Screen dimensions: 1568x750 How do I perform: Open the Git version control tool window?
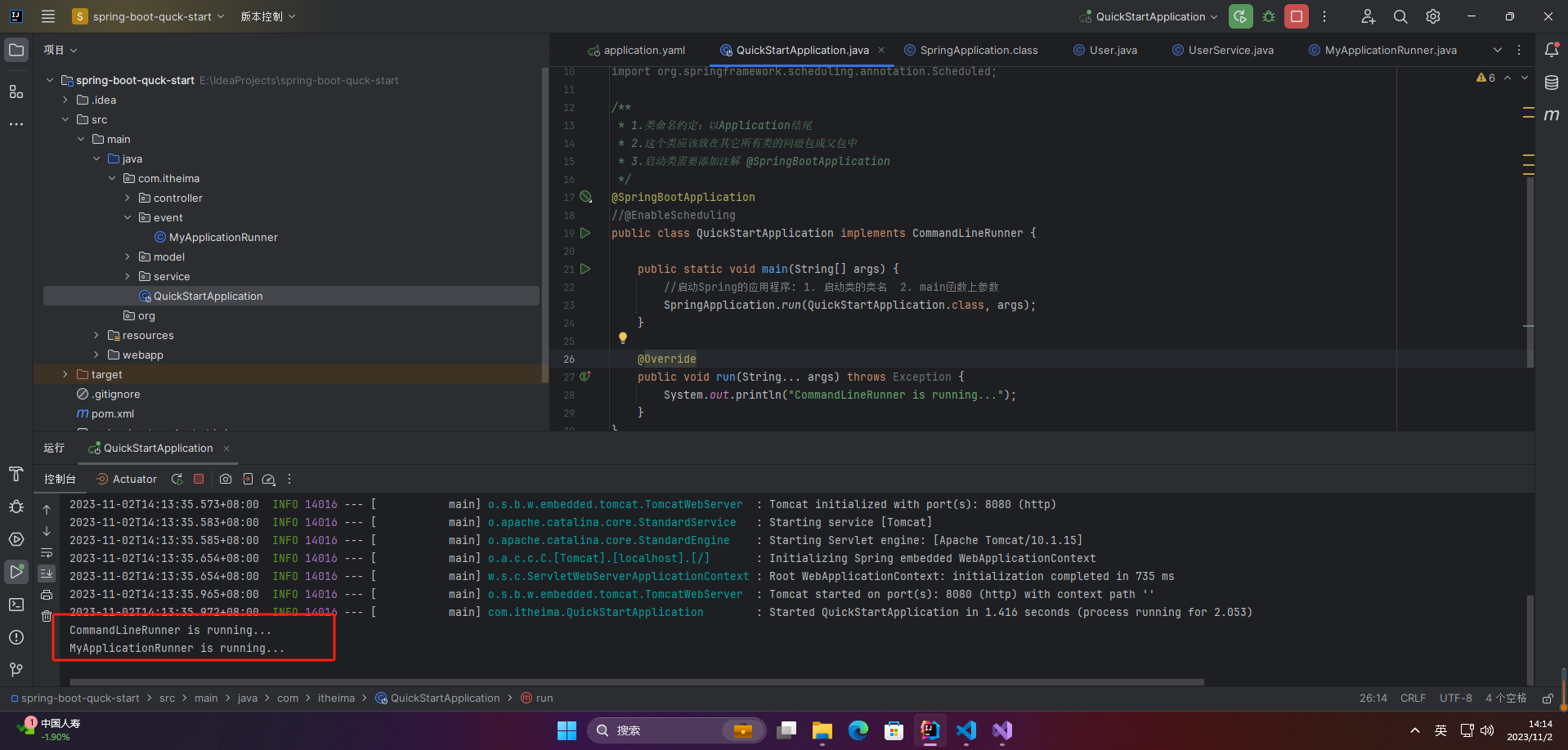point(16,670)
